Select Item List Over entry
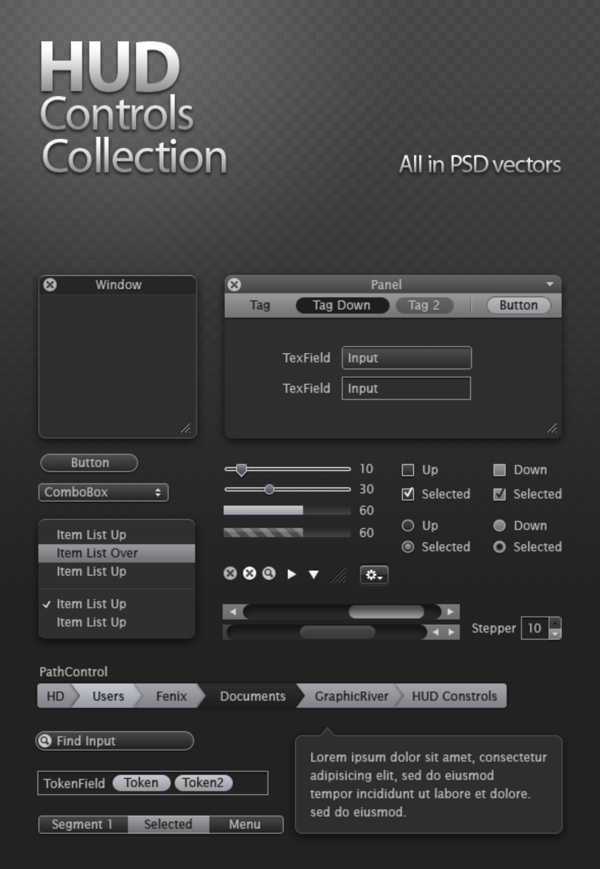The width and height of the screenshot is (600, 869). click(x=116, y=553)
